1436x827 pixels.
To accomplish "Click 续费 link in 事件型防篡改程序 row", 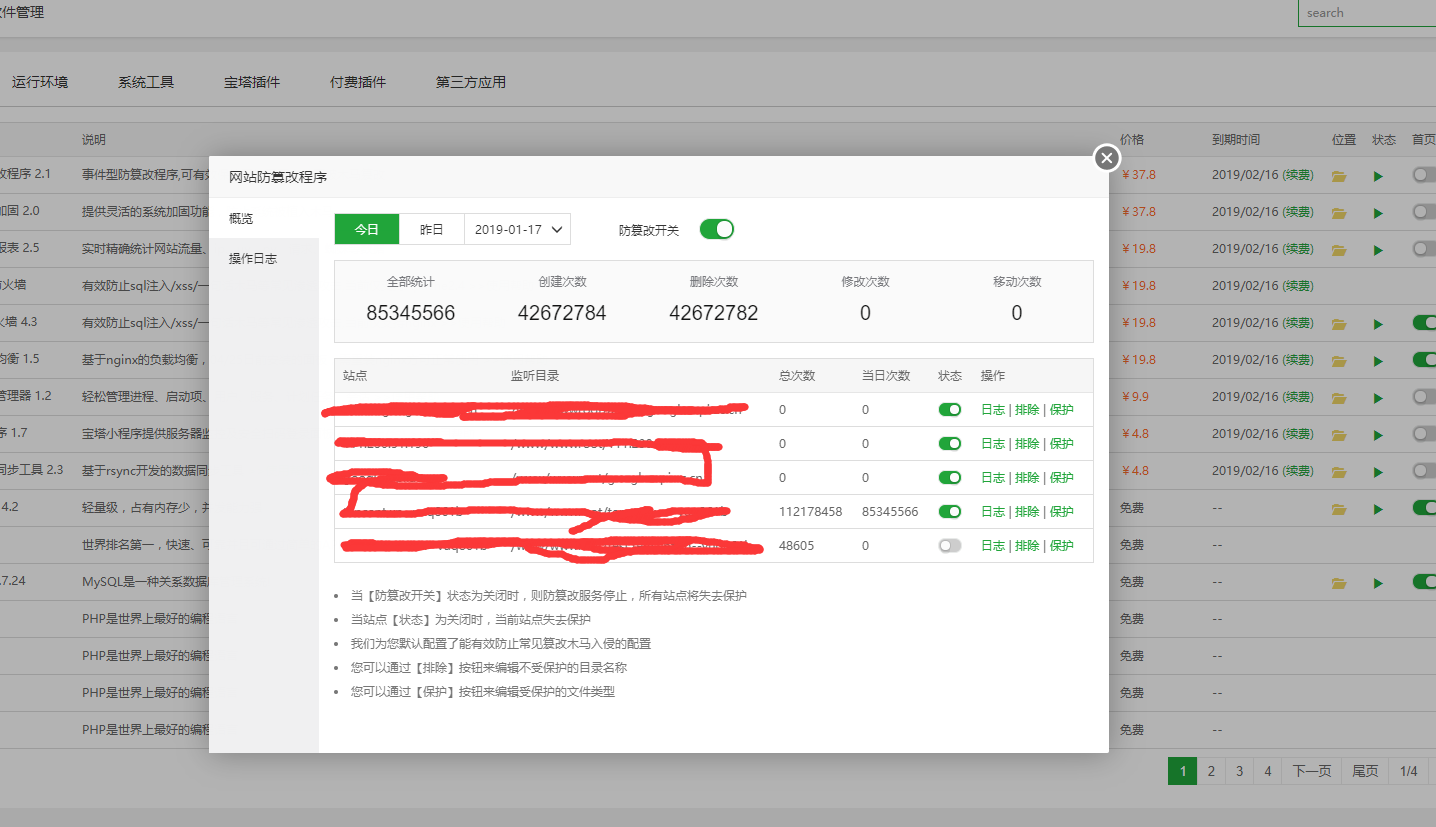I will (x=1298, y=175).
